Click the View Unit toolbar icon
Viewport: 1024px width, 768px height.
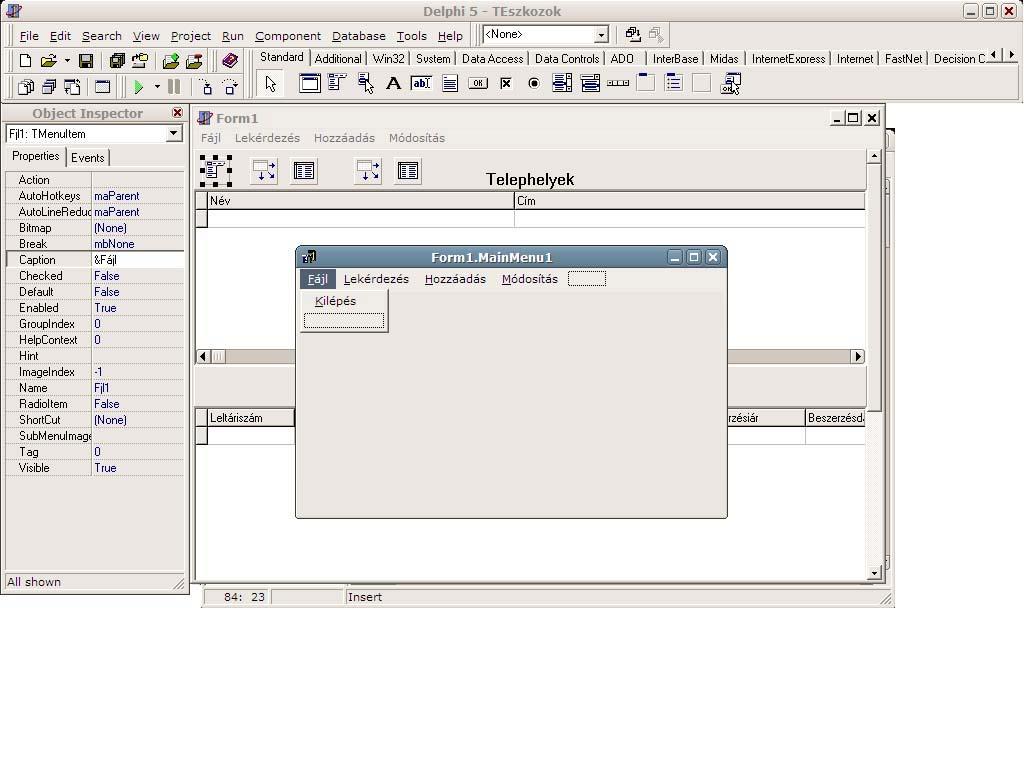26,86
